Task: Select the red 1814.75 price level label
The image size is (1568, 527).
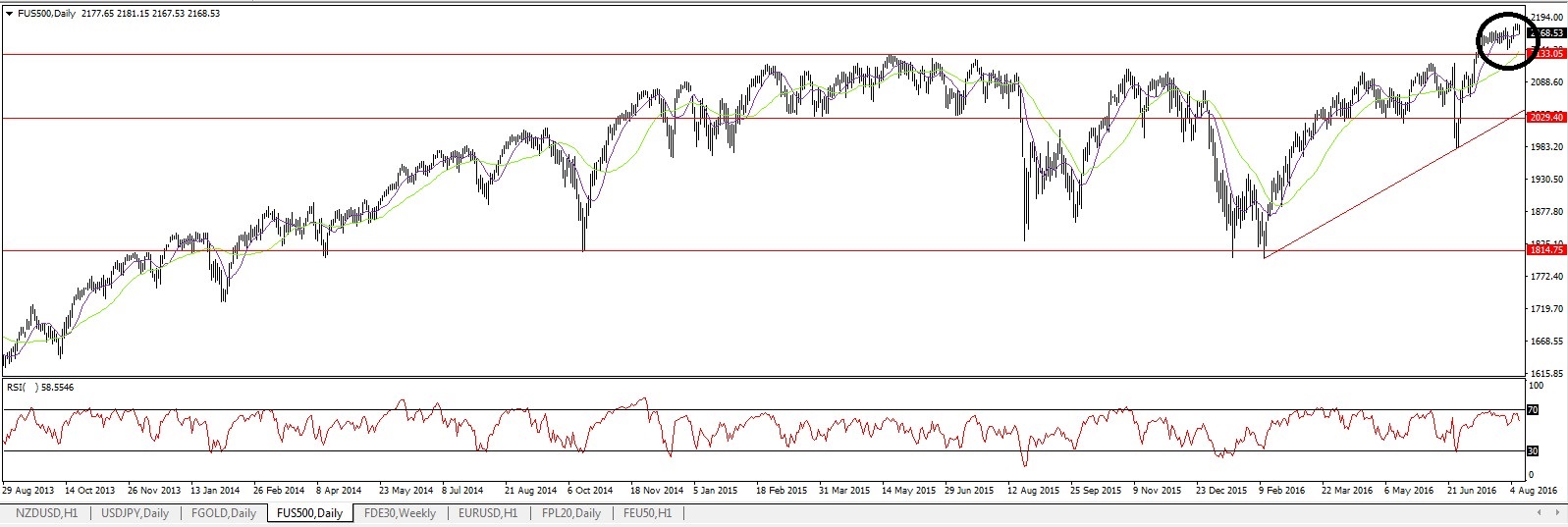Action: pos(1546,250)
